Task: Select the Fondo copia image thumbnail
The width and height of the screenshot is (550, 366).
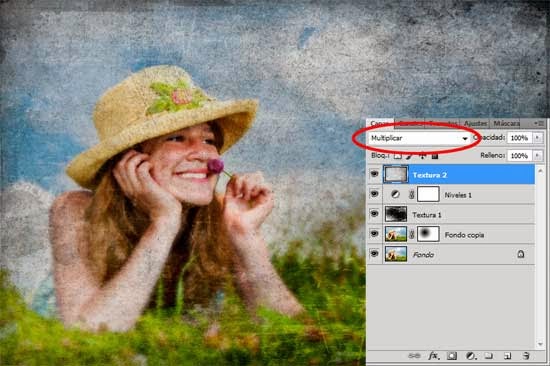Action: [x=396, y=234]
